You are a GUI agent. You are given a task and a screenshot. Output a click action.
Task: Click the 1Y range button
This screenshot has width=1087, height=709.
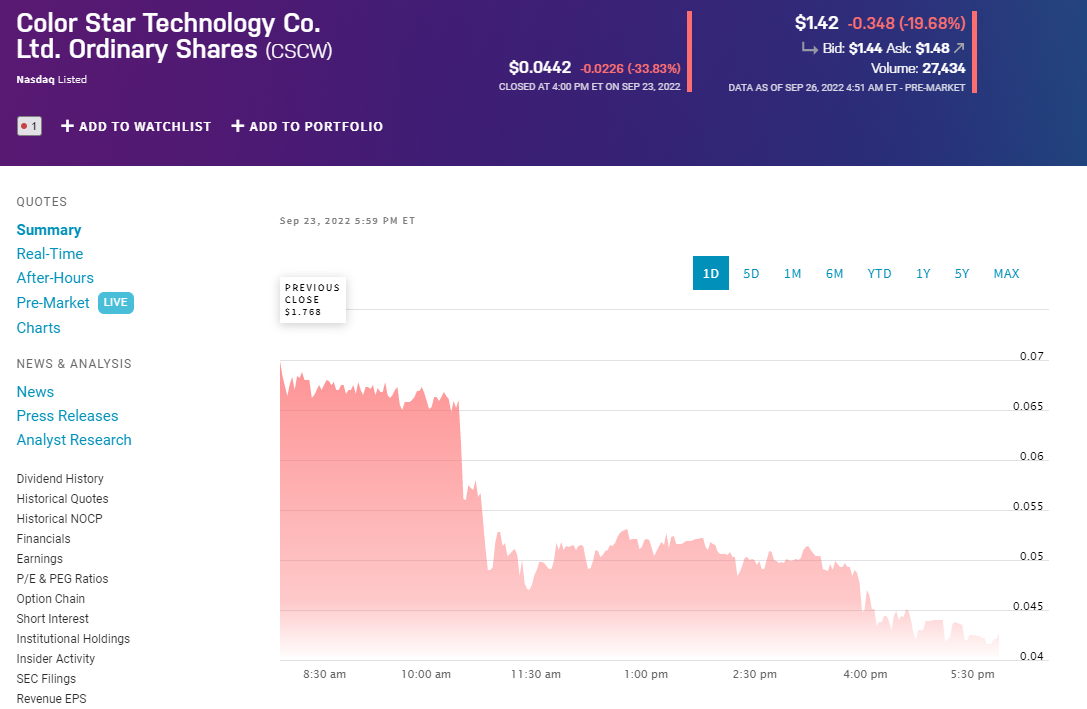(x=922, y=273)
